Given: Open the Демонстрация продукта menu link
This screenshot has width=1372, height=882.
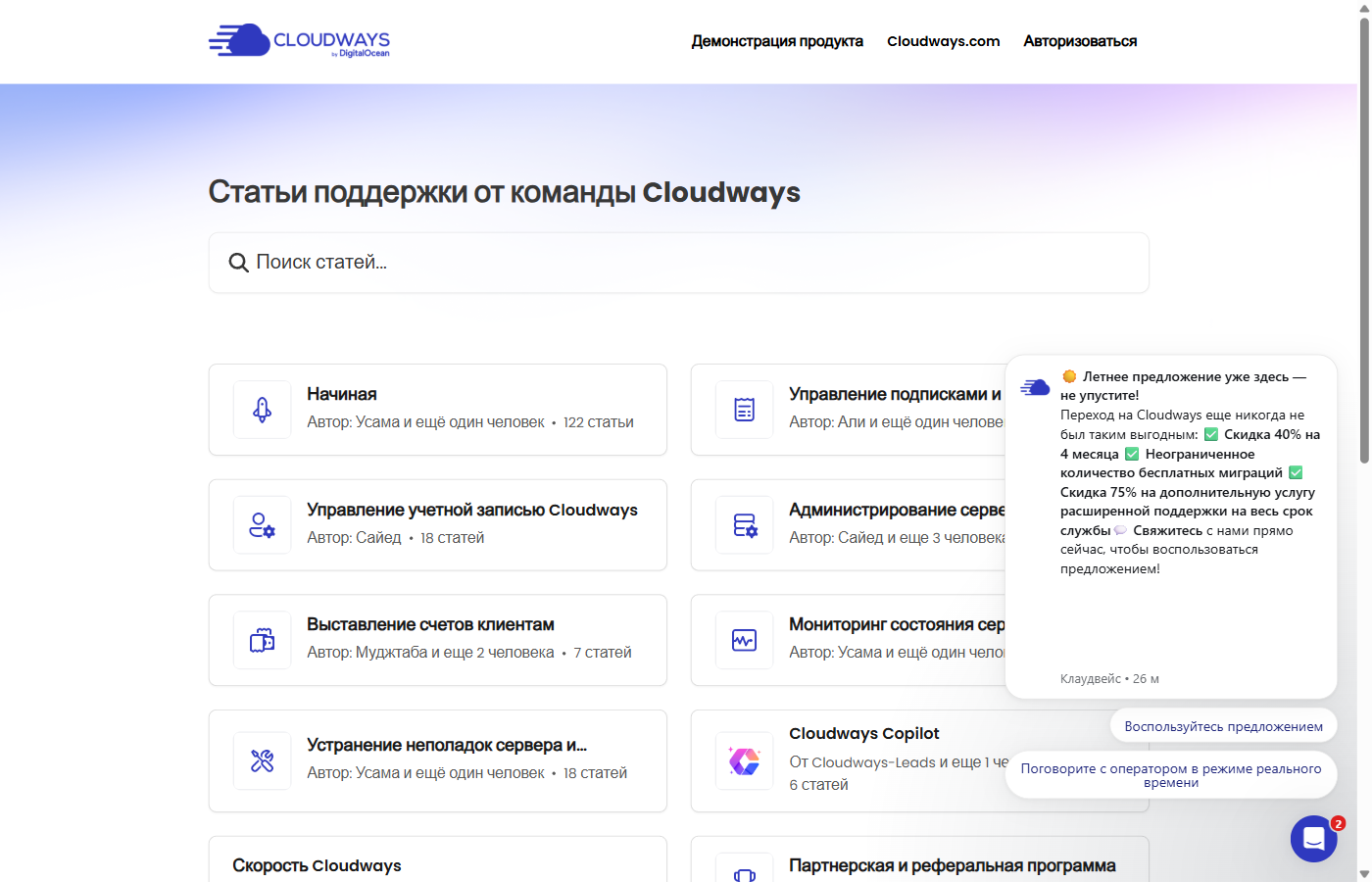Looking at the screenshot, I should click(x=777, y=41).
